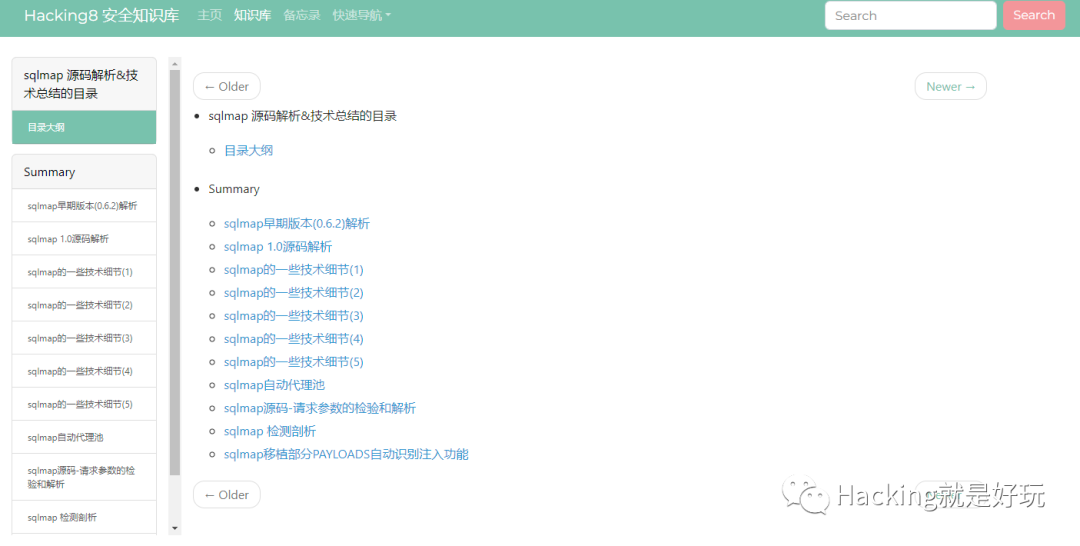The image size is (1080, 546).
Task: Click the sidebar Summary panel heading
Action: tap(84, 171)
